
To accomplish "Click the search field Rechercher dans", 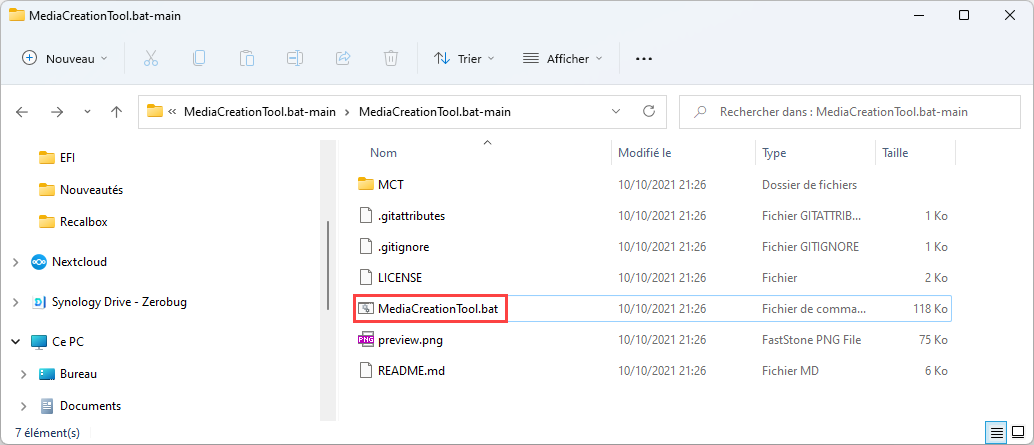I will pyautogui.click(x=849, y=111).
